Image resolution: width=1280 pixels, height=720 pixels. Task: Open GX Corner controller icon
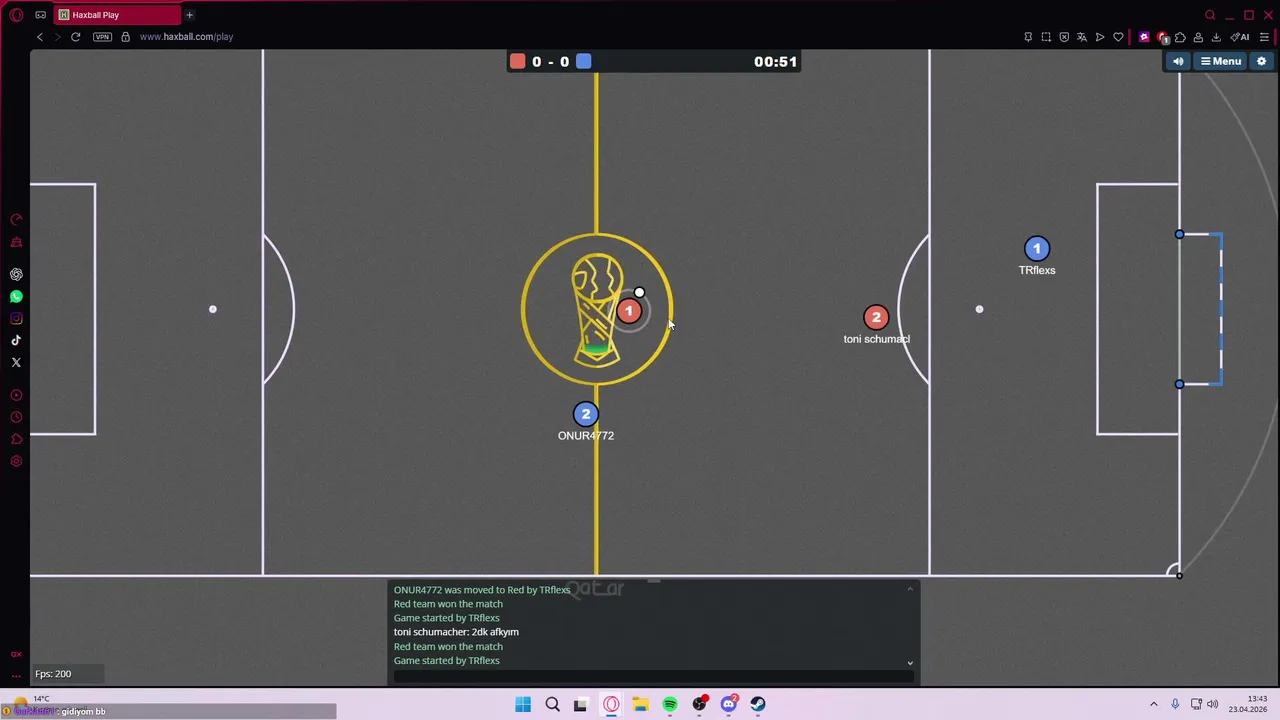point(40,15)
